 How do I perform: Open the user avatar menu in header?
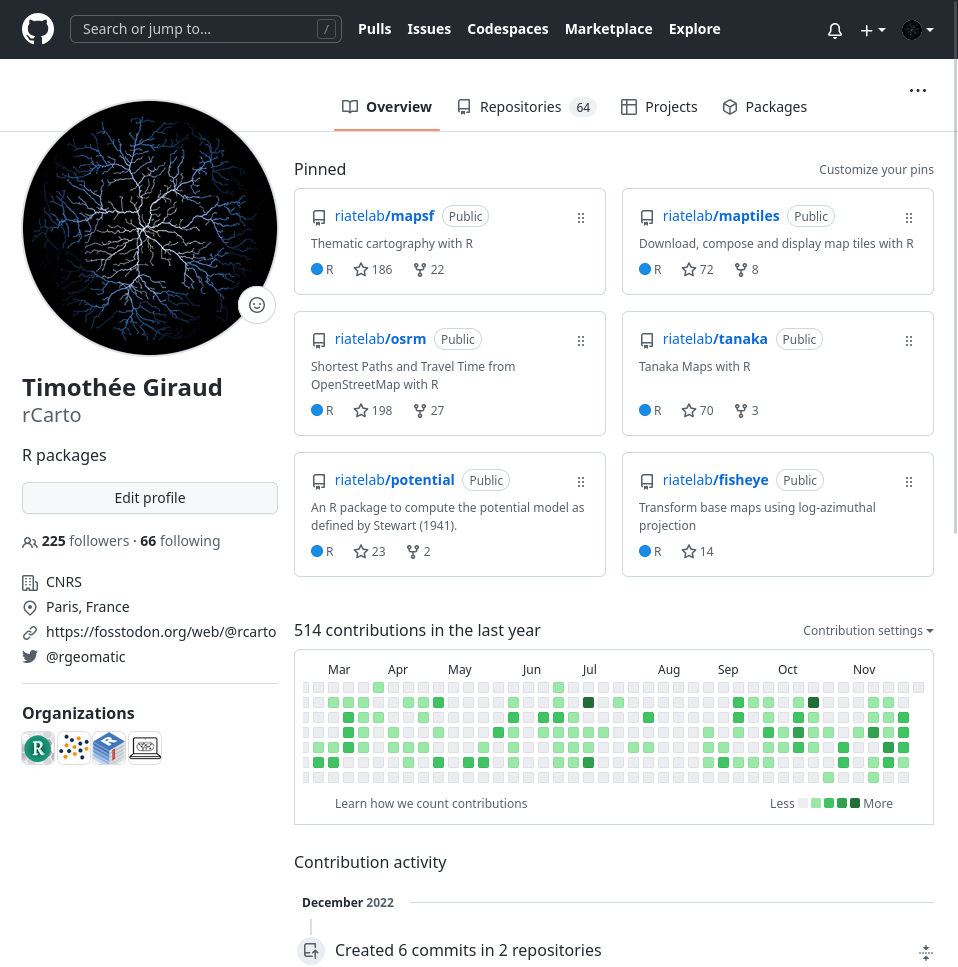coord(917,30)
